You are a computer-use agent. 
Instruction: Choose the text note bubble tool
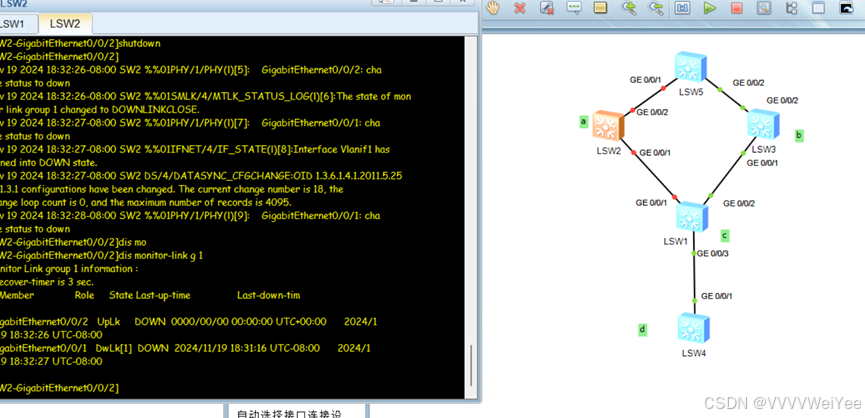[x=574, y=8]
